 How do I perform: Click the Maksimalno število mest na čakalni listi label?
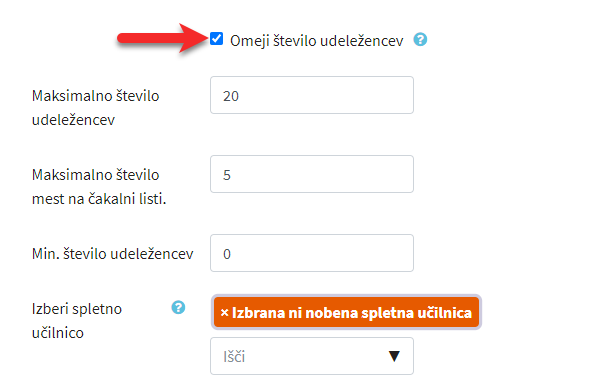point(99,187)
